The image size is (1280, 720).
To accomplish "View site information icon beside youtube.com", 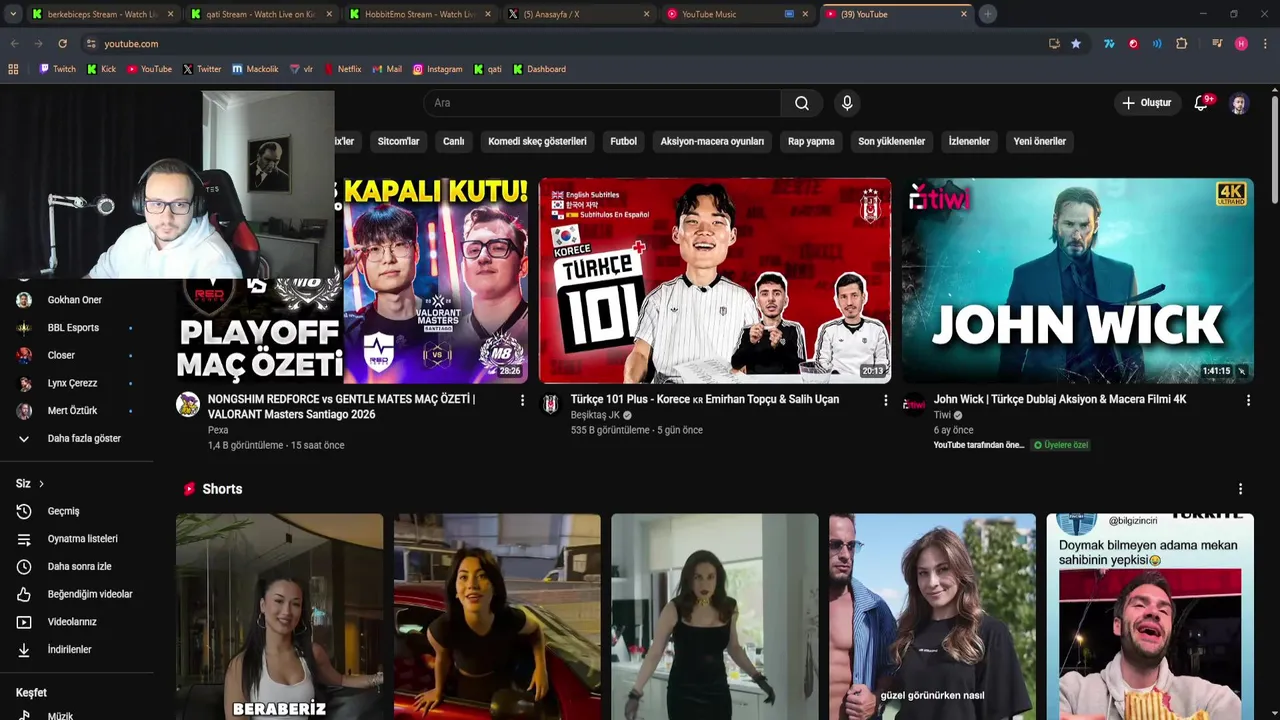I will coord(91,44).
